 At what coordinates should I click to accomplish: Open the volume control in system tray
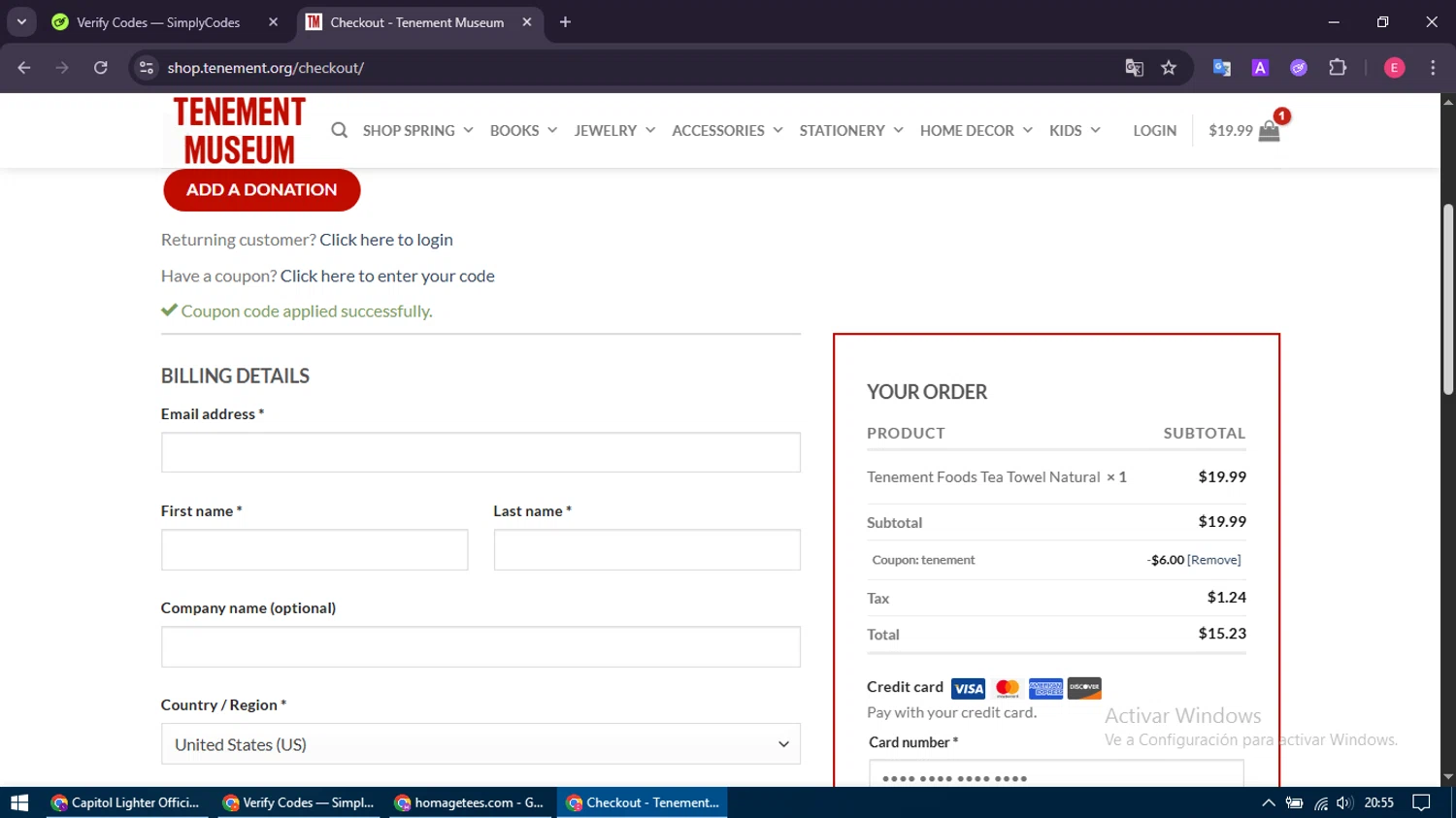[1344, 802]
